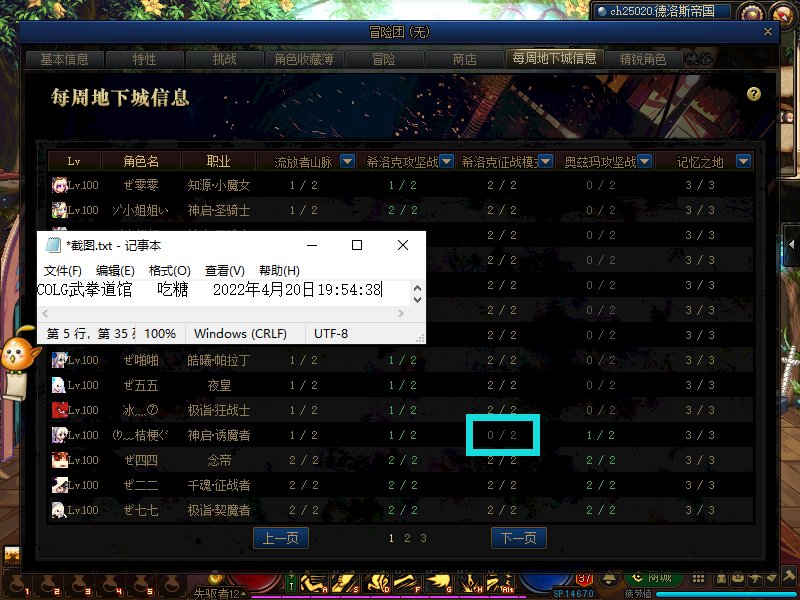Open 希洛克征战模式 column dropdown
Image resolution: width=800 pixels, height=600 pixels.
click(x=545, y=161)
